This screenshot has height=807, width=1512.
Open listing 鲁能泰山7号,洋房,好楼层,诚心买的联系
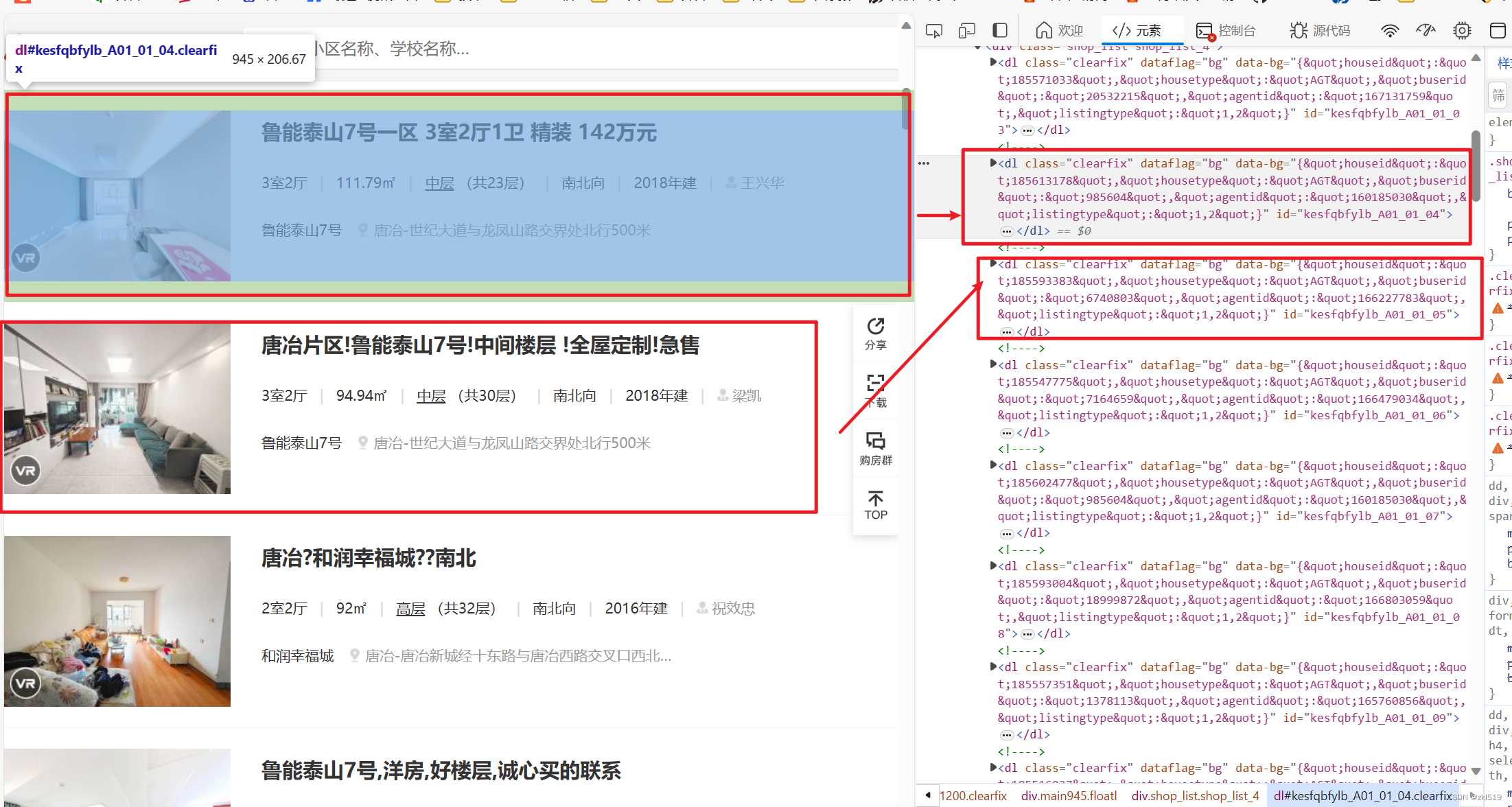pyautogui.click(x=441, y=771)
